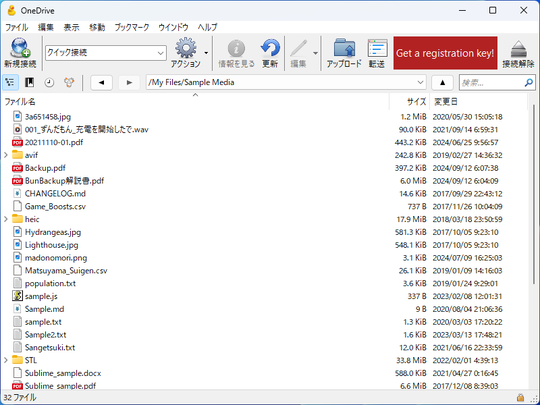Open the ブックマーク menu
Image resolution: width=540 pixels, height=405 pixels.
point(132,27)
